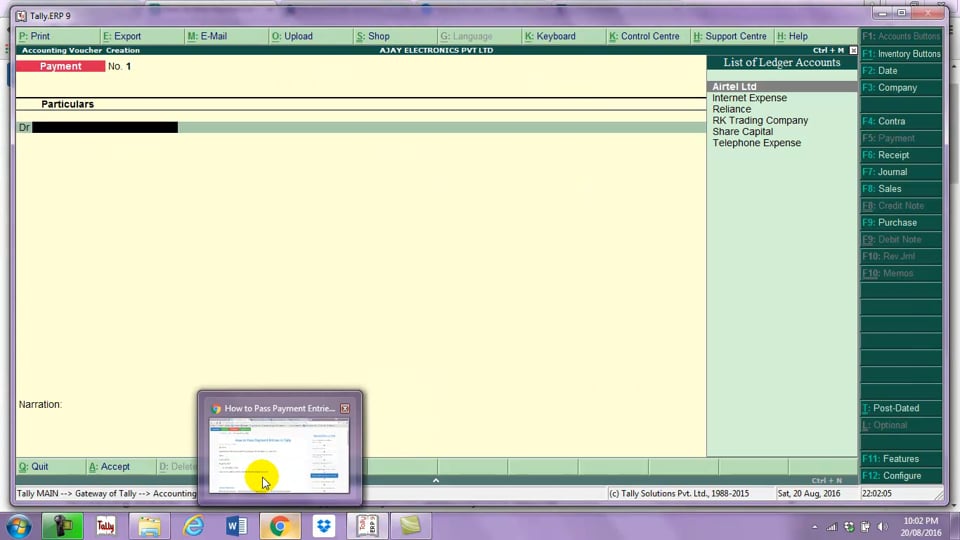Open the Start menu orb
This screenshot has width=960, height=540.
[x=18, y=526]
